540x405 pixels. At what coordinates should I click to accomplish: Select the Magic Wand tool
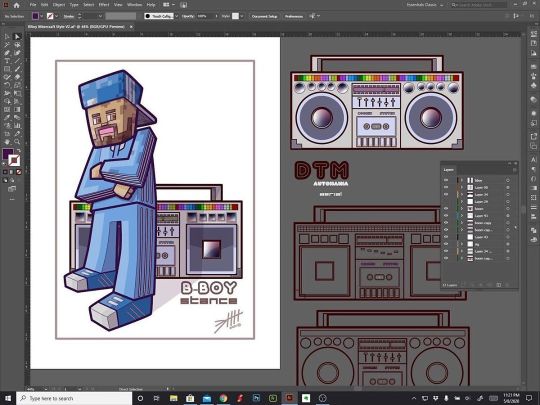point(7,45)
